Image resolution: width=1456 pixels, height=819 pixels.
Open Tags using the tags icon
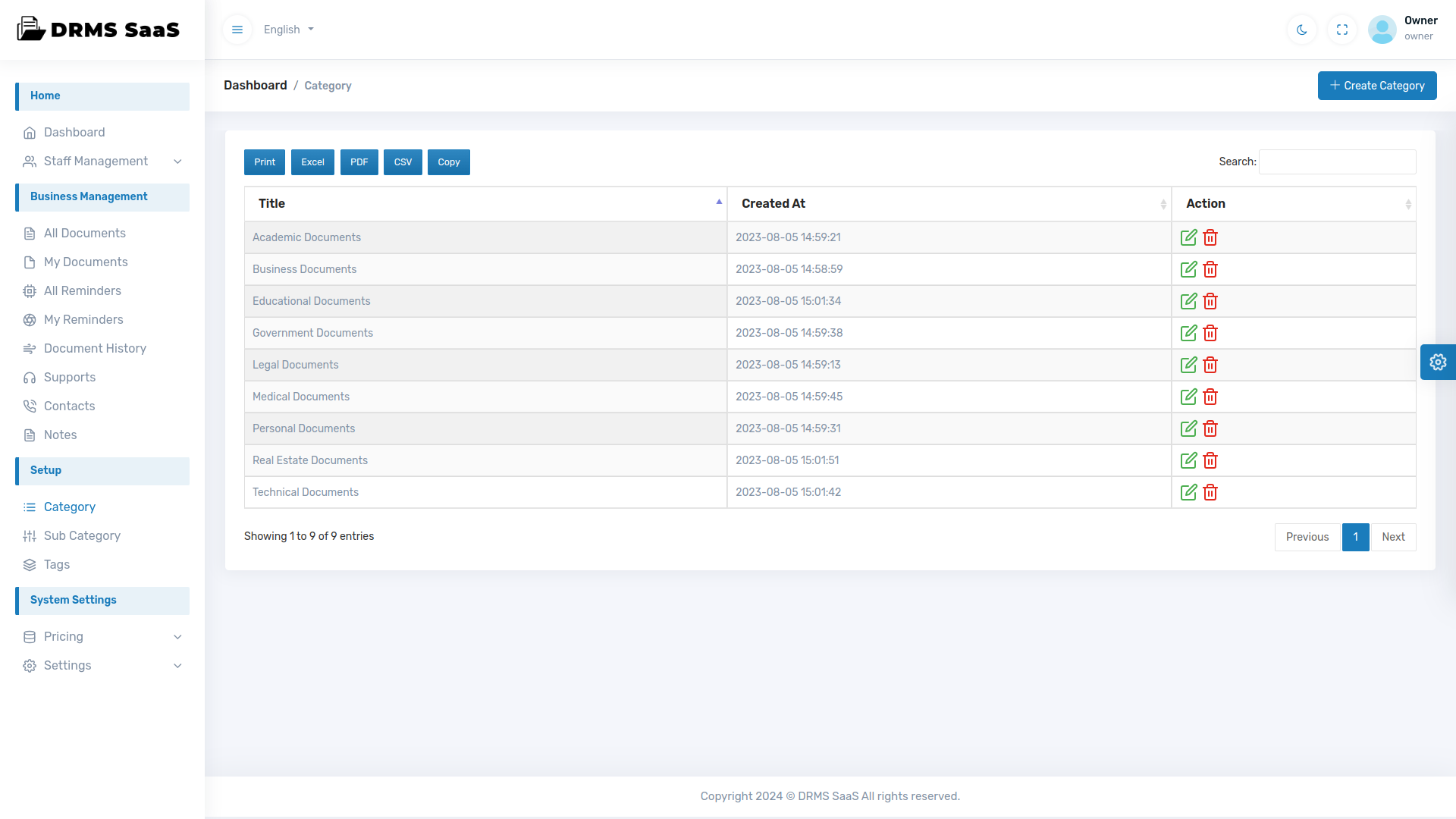(x=30, y=565)
